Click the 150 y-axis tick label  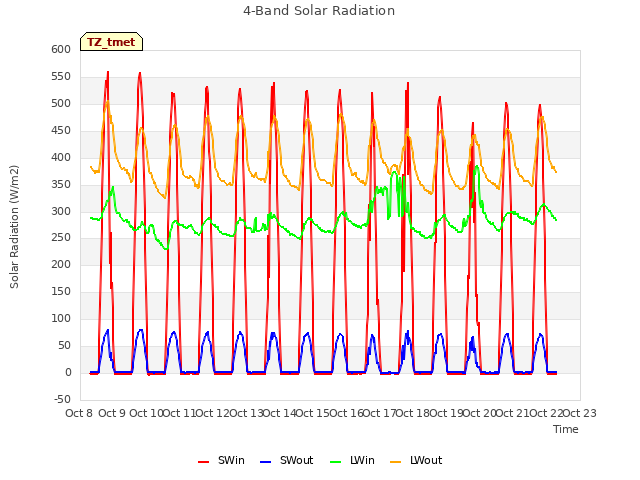point(61,291)
